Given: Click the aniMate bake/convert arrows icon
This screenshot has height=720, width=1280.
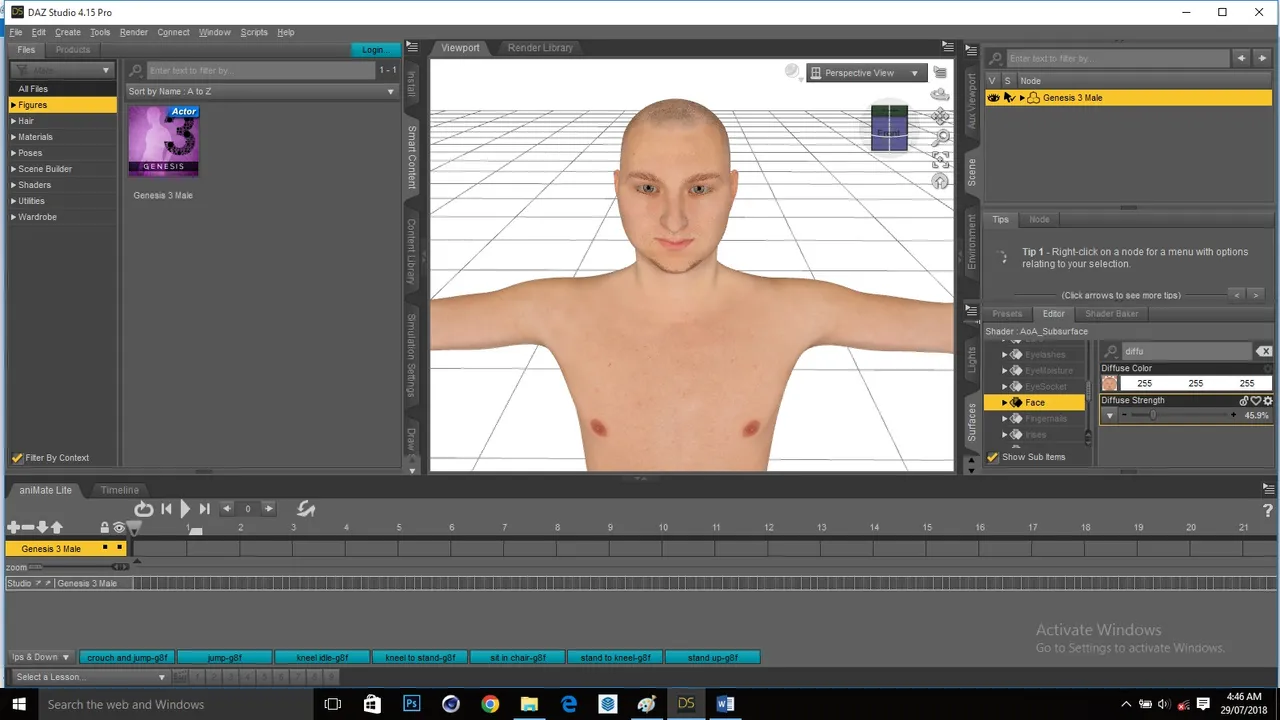Looking at the screenshot, I should click(306, 509).
